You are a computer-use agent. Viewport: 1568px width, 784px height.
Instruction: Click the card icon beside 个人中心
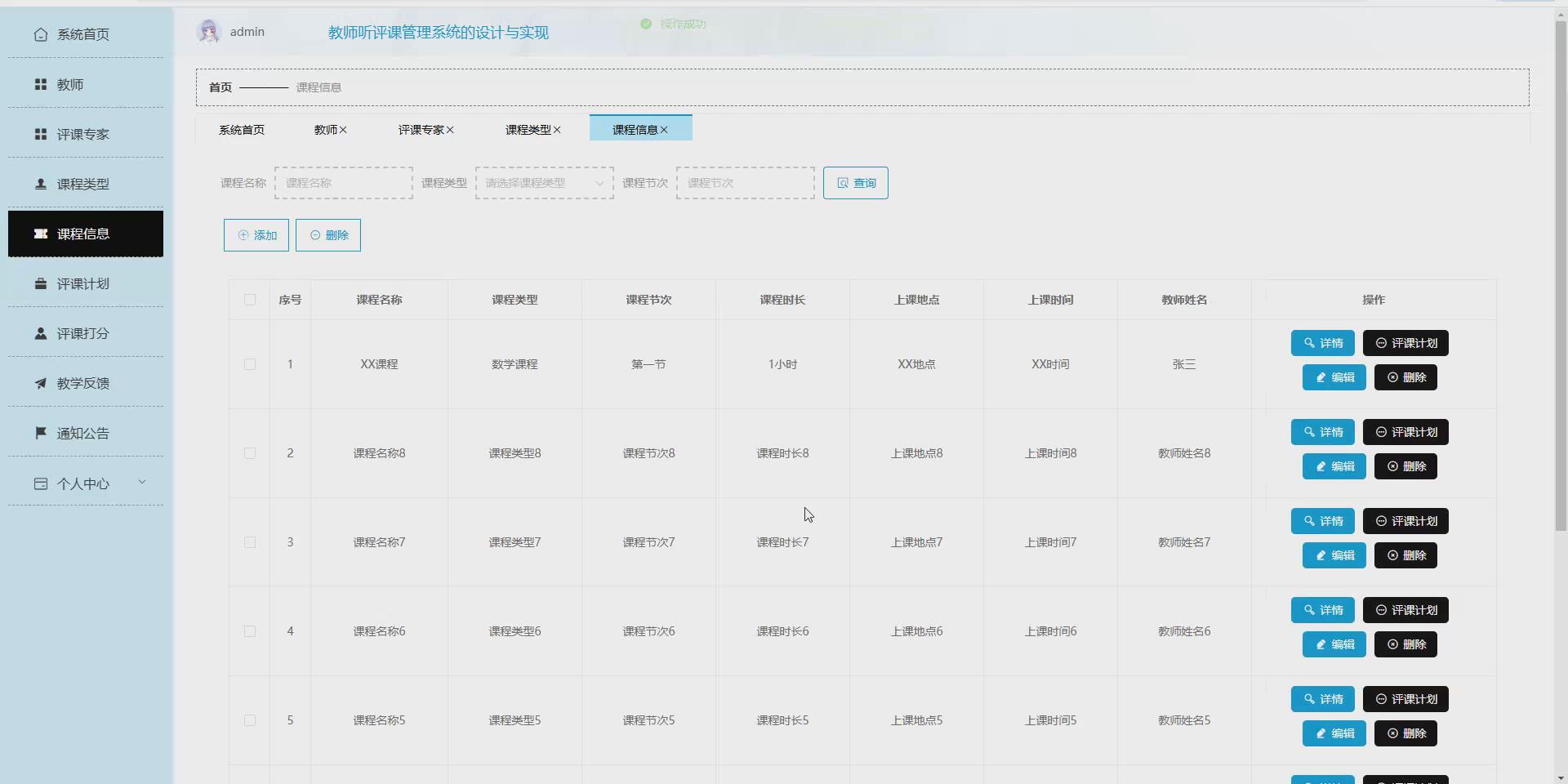(41, 483)
